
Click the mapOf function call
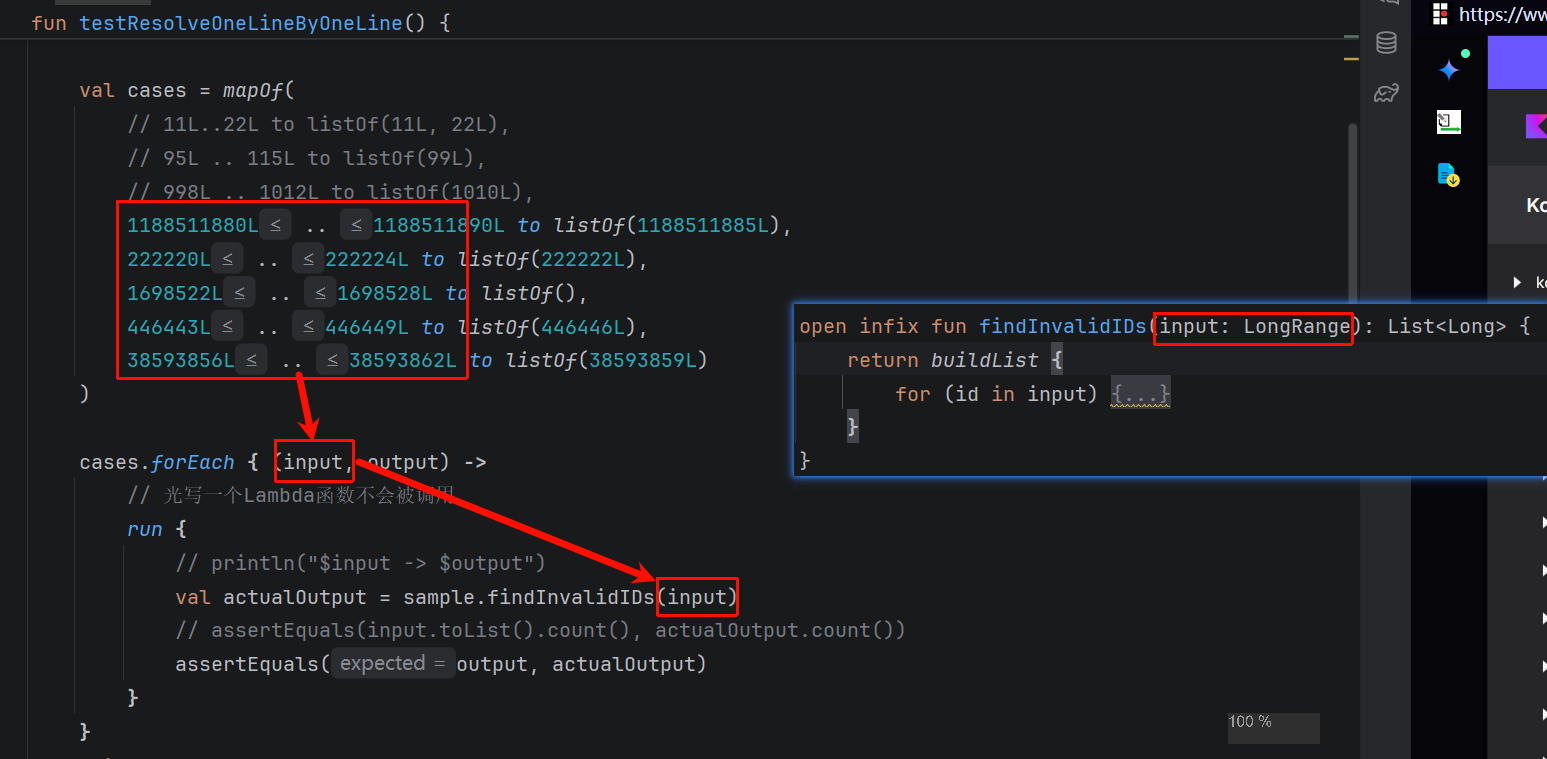pyautogui.click(x=253, y=91)
